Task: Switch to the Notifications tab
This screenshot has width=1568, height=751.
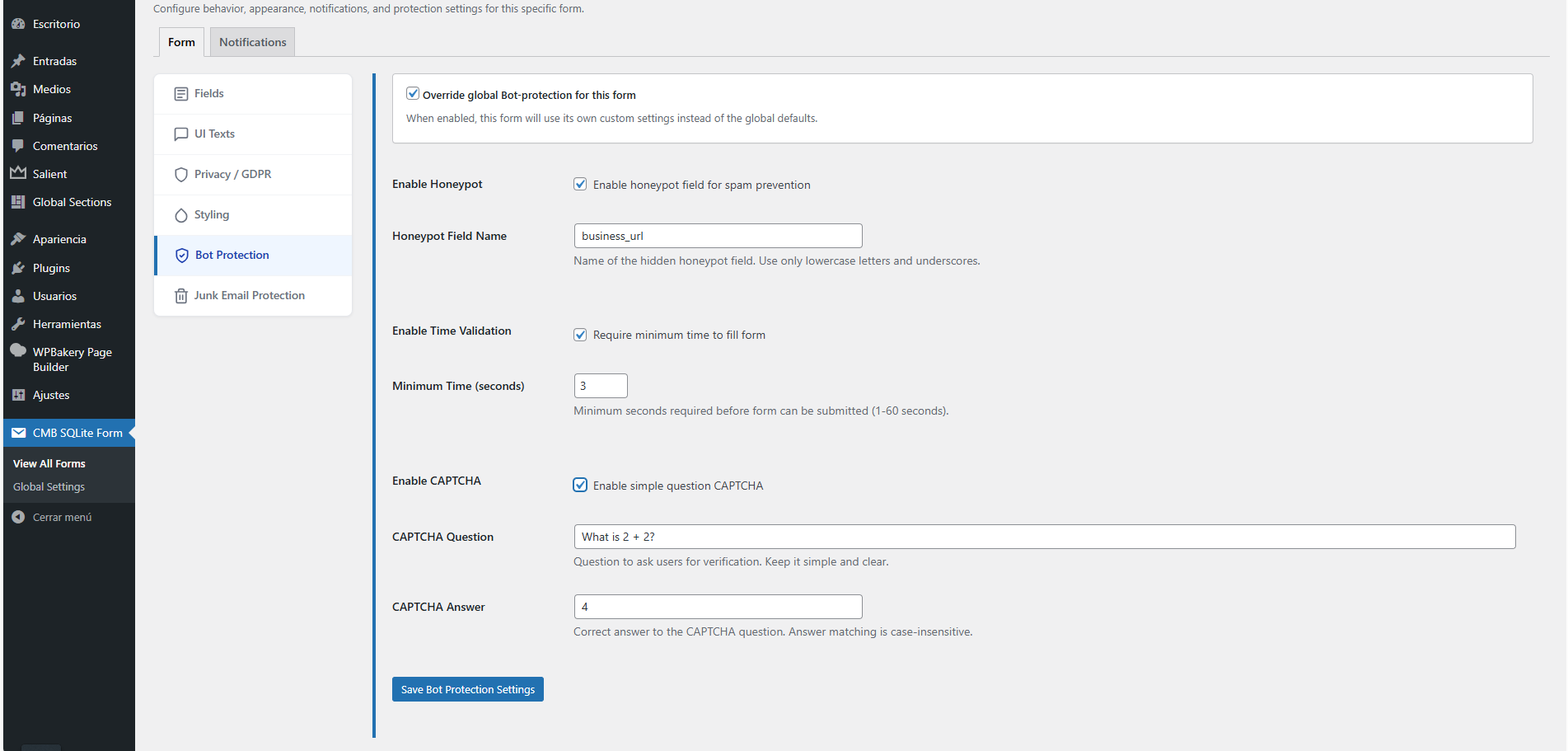Action: [x=252, y=41]
